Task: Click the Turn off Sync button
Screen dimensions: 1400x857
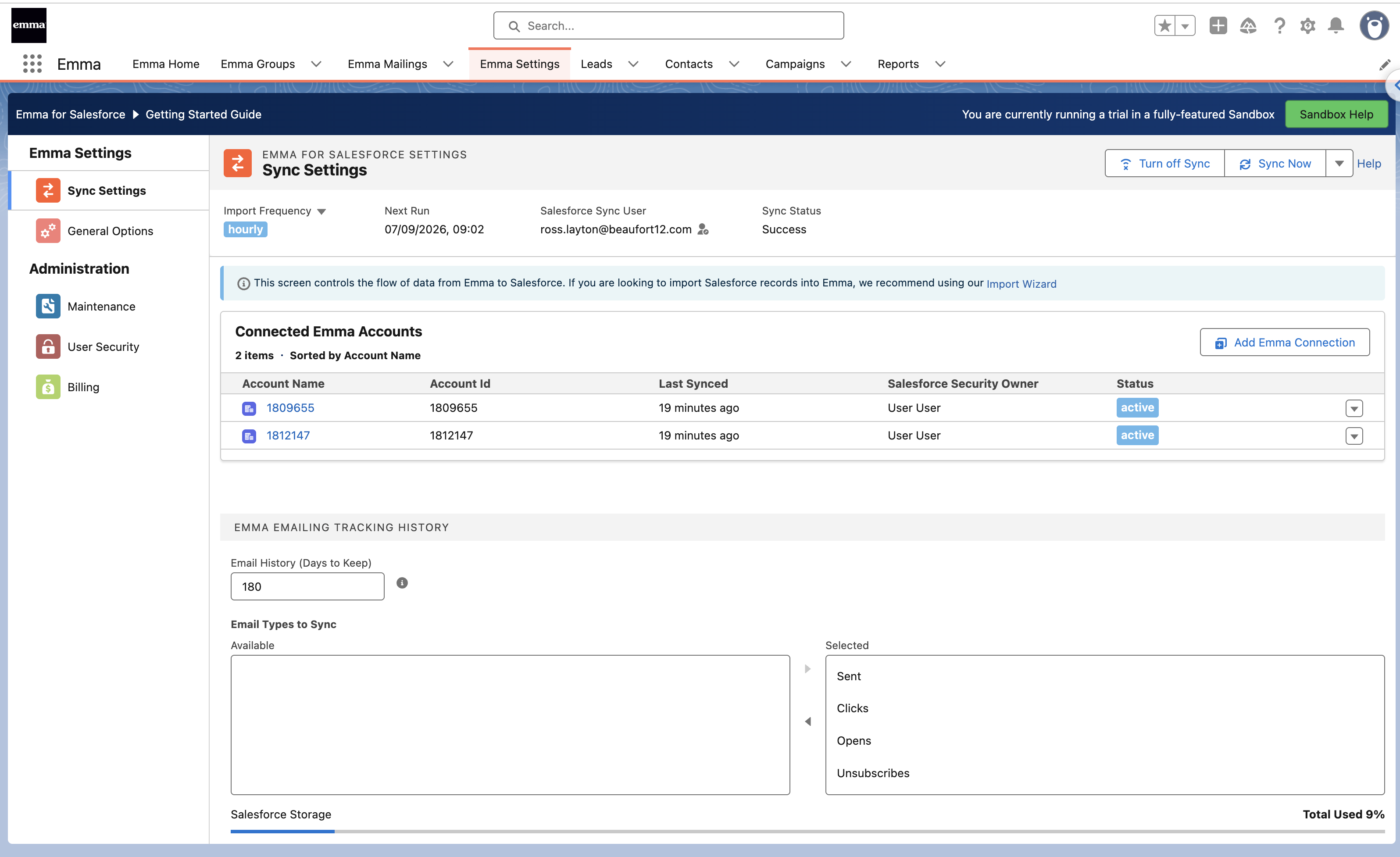Action: [x=1165, y=163]
